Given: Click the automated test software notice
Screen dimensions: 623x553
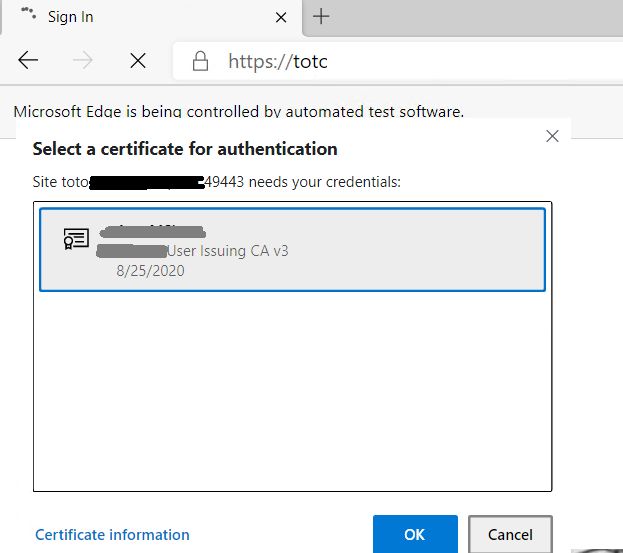Looking at the screenshot, I should tap(239, 112).
